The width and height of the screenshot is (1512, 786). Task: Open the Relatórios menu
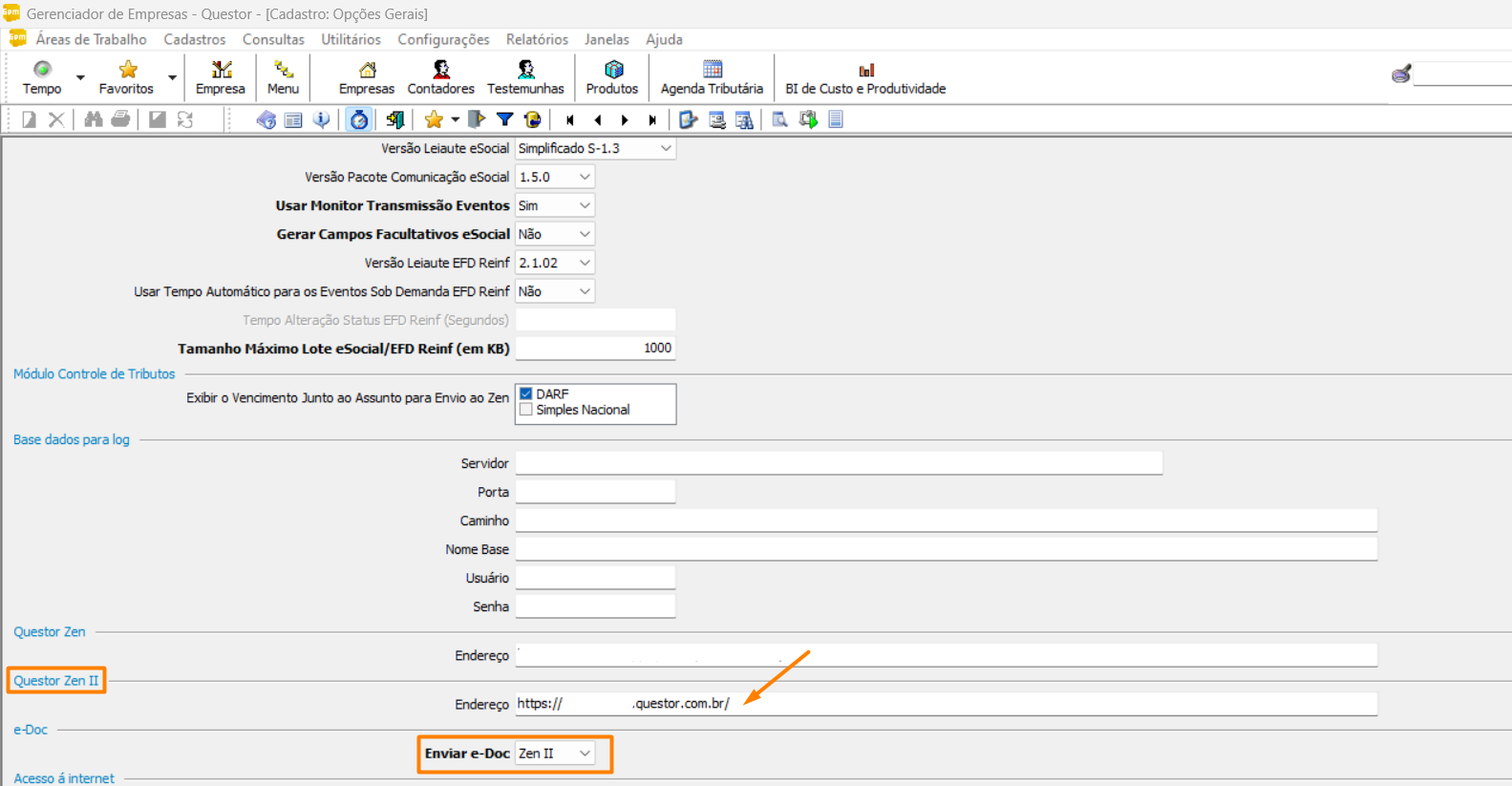[x=537, y=39]
